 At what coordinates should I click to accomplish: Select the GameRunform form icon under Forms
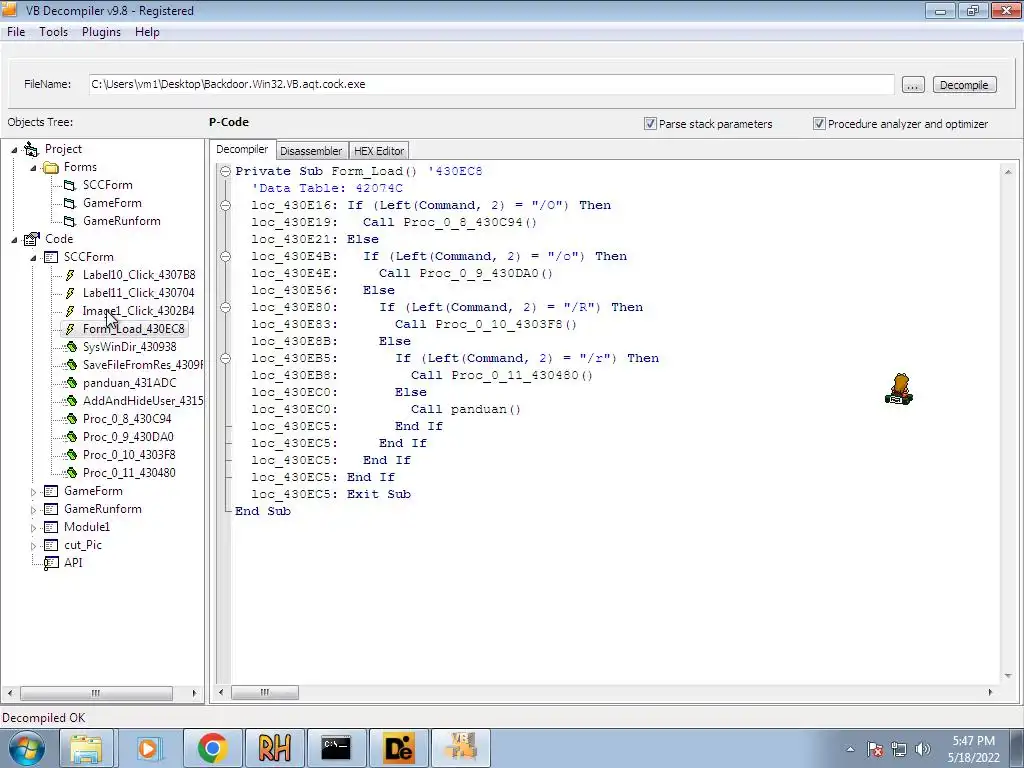[70, 221]
